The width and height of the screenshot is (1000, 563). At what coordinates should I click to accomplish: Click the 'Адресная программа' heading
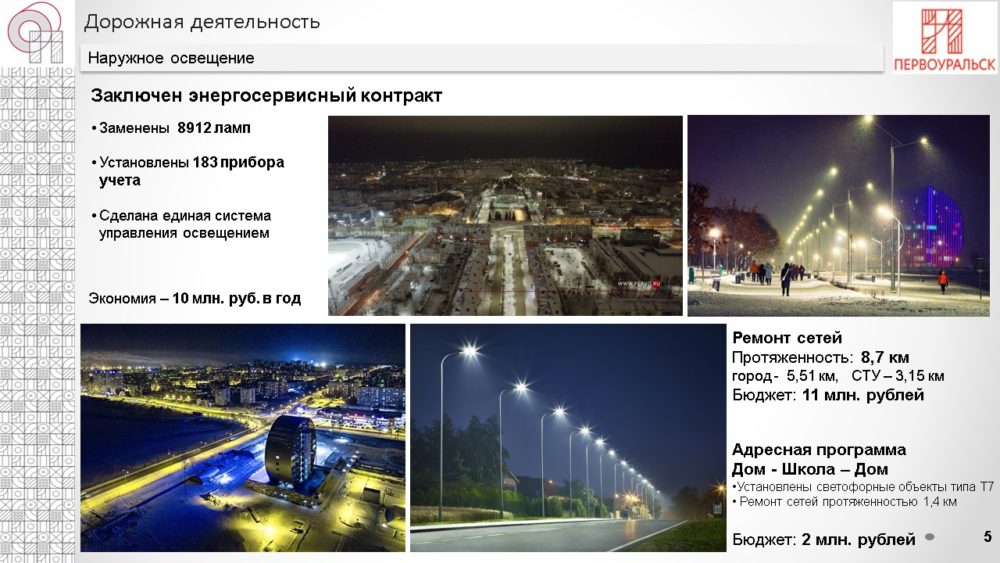point(819,449)
